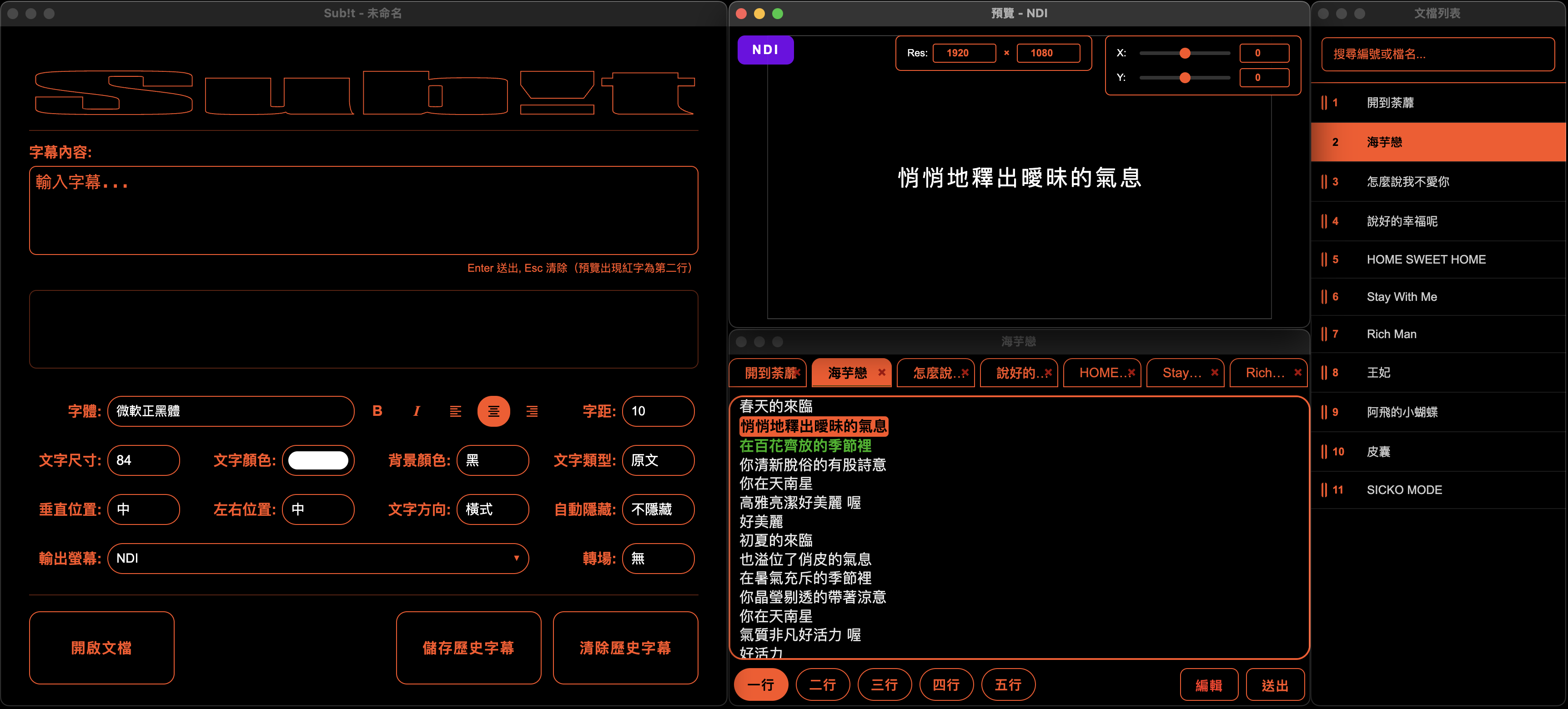Select center text alignment
Viewport: 1568px width, 709px height.
pos(494,411)
